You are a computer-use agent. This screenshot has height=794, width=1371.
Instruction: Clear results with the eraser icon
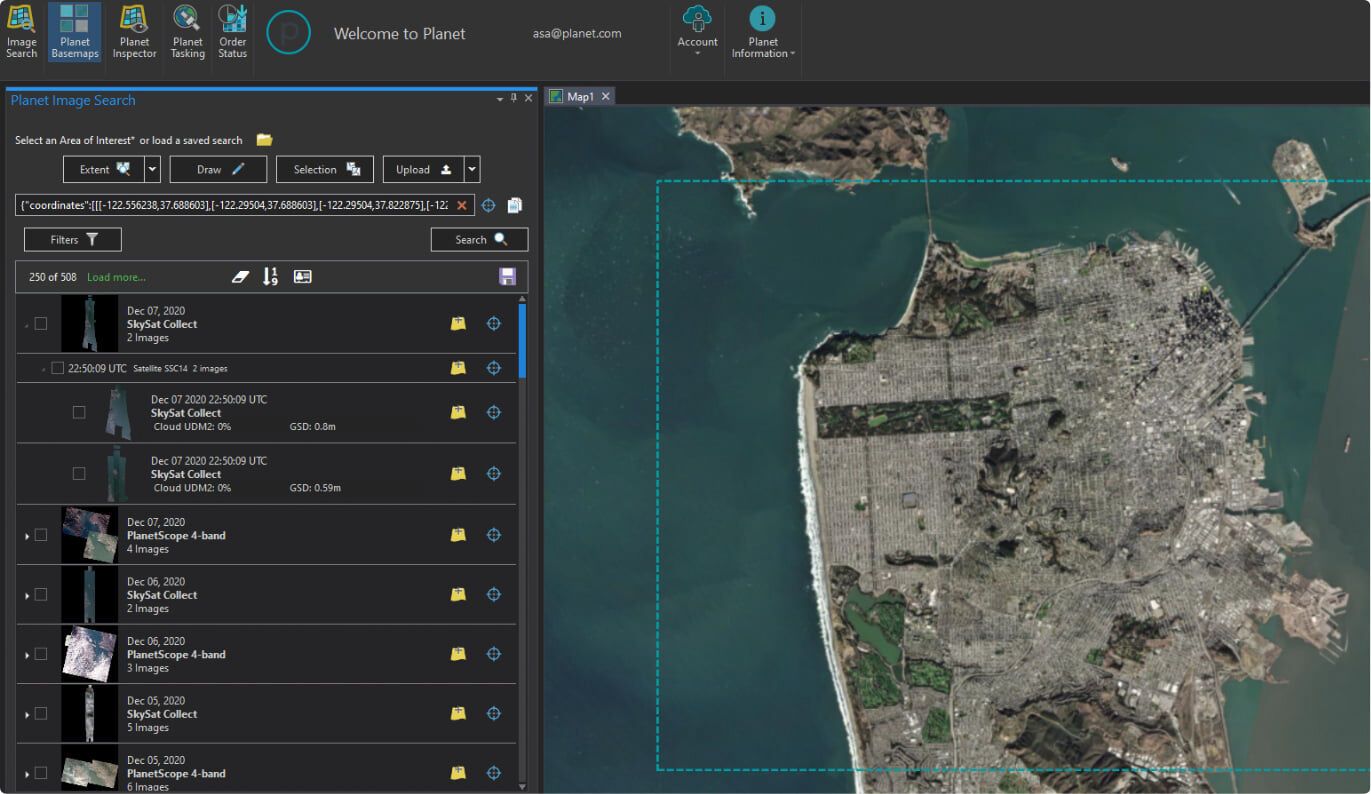[x=239, y=277]
